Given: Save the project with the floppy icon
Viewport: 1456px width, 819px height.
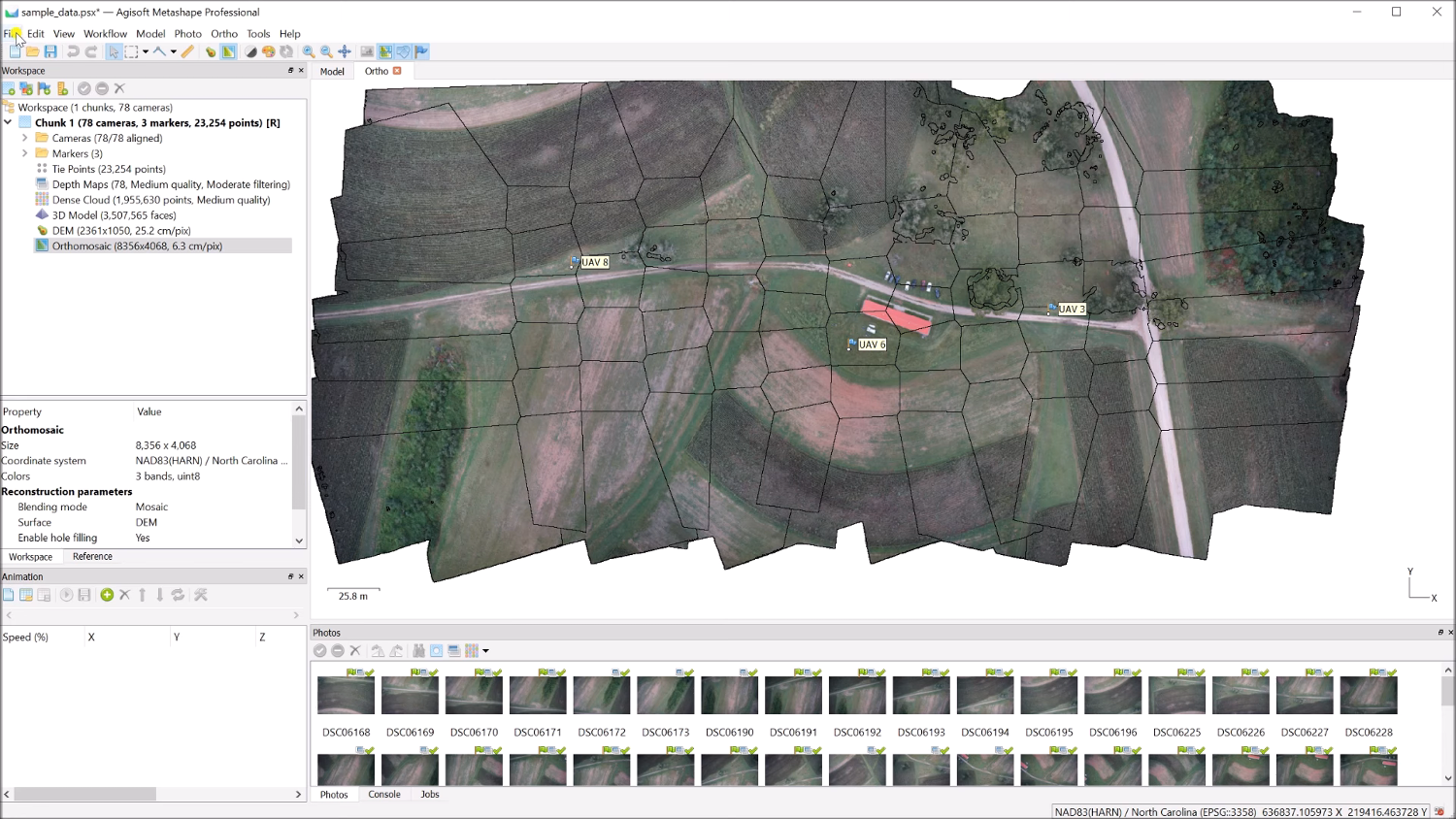Looking at the screenshot, I should (x=50, y=52).
